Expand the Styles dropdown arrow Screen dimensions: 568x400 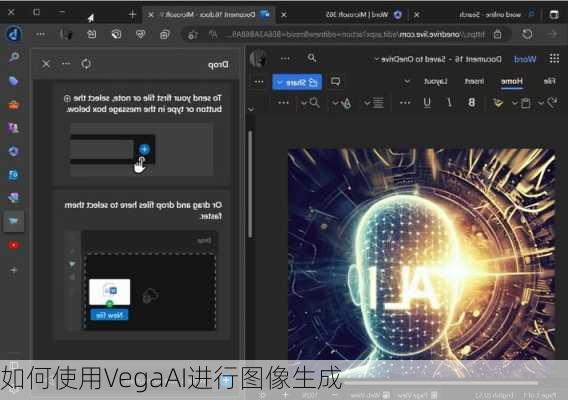[x=336, y=104]
